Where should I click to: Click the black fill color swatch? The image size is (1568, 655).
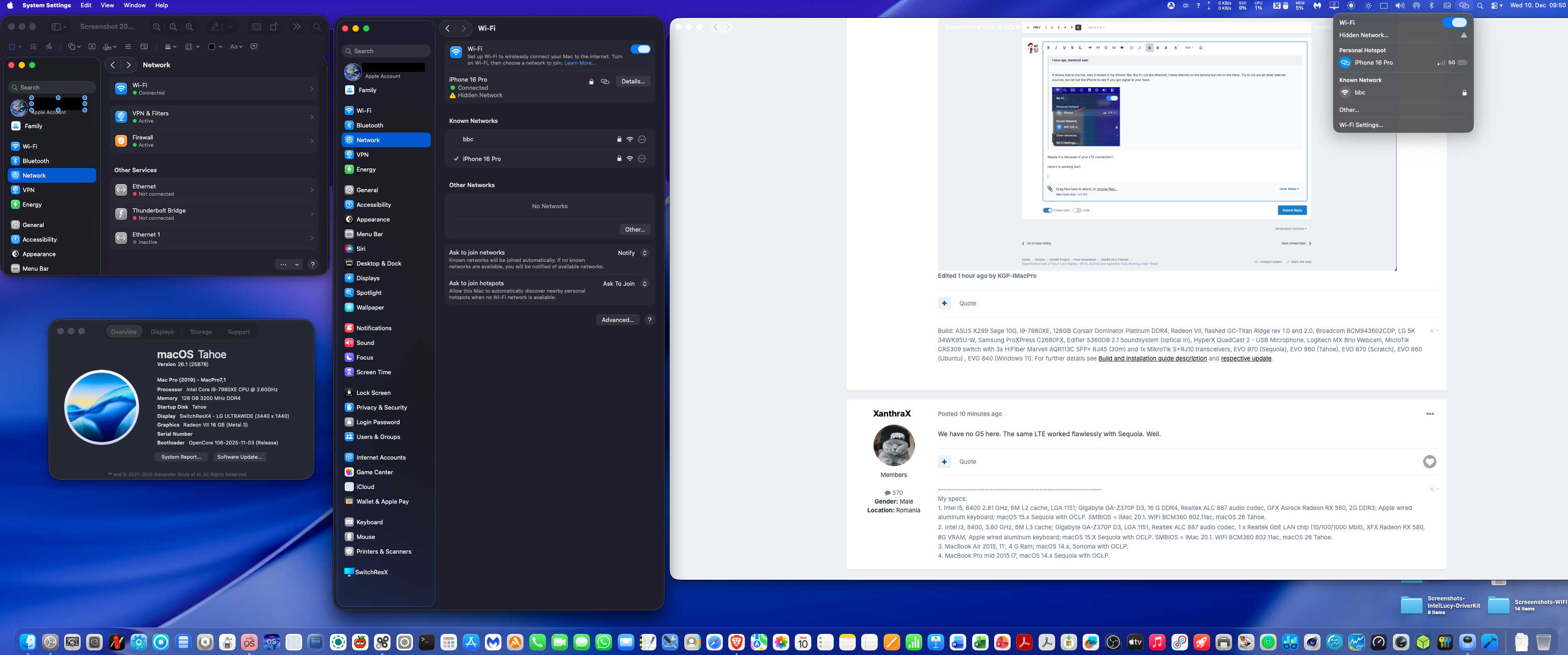tap(211, 47)
